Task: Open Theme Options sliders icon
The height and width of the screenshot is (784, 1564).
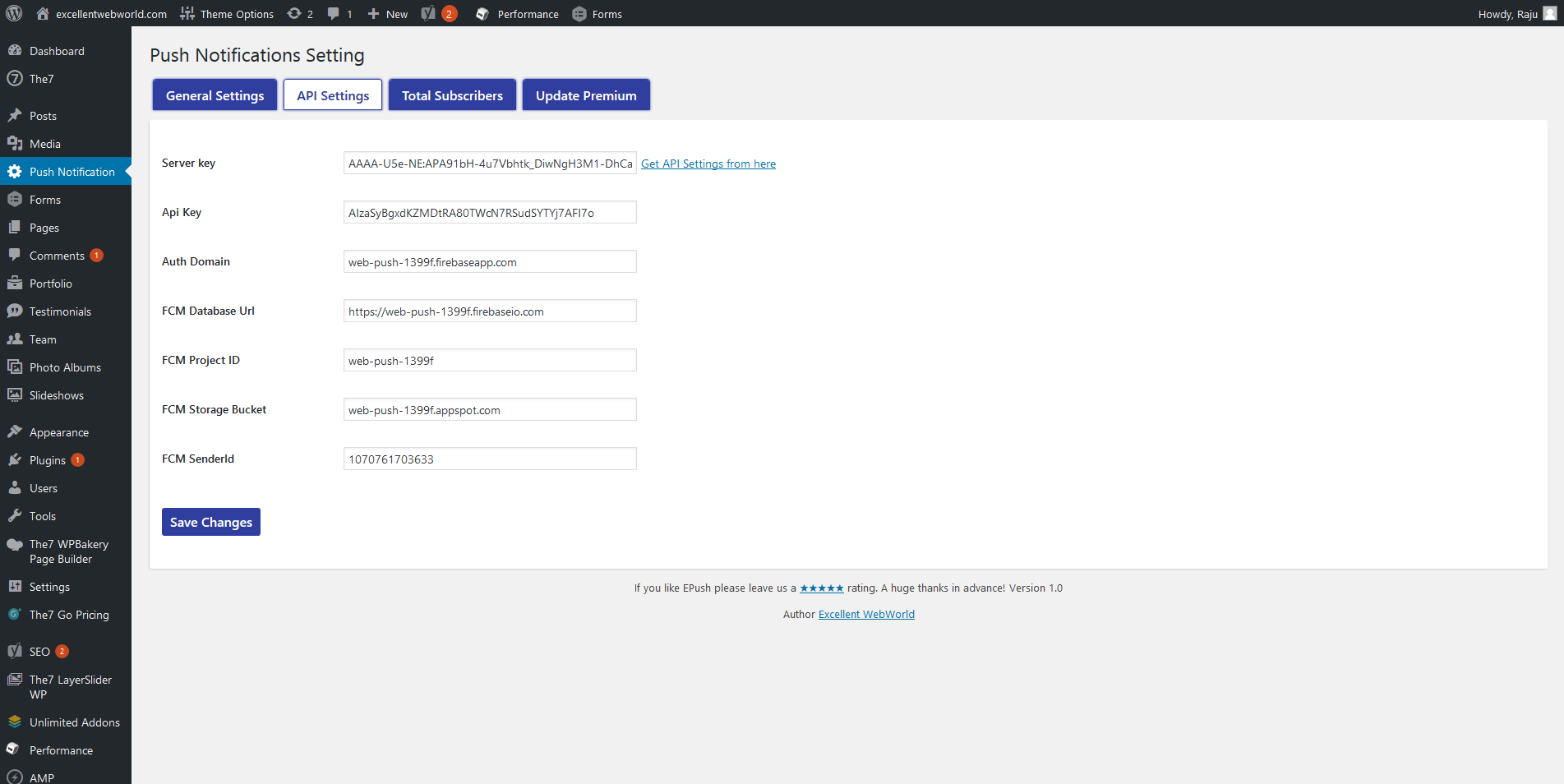Action: (187, 13)
